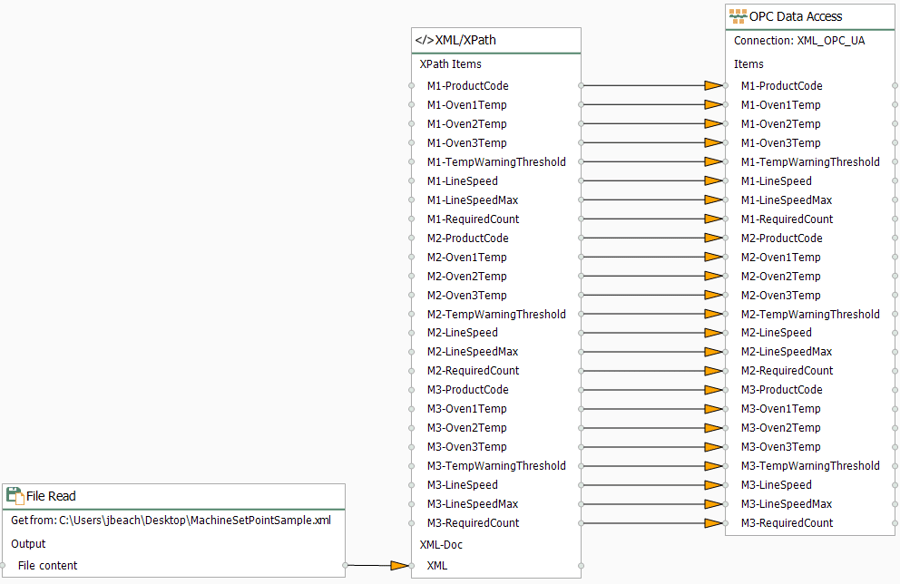
Task: Select the arrow connecting M1-ProductCode mappings
Action: (x=650, y=86)
